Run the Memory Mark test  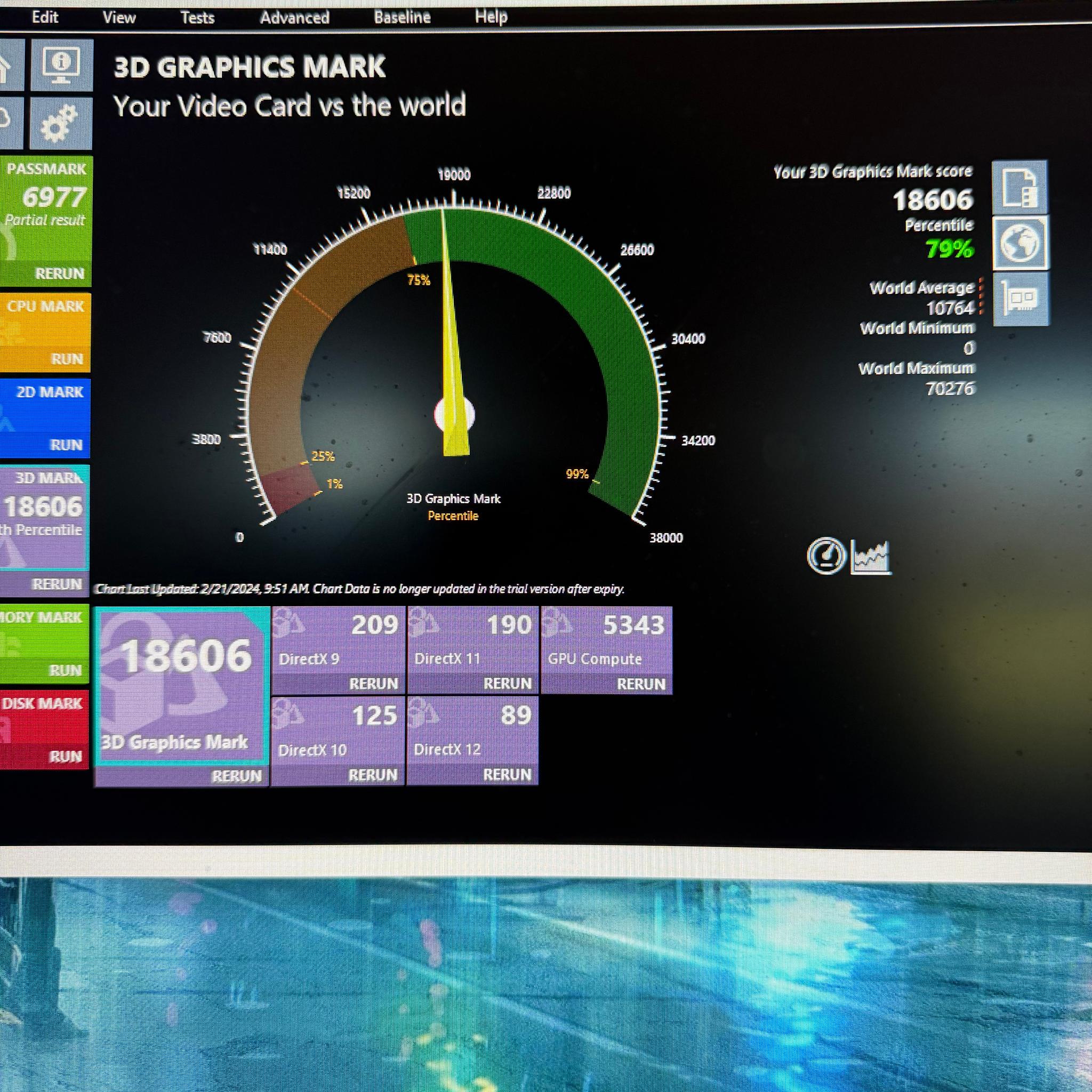point(66,670)
